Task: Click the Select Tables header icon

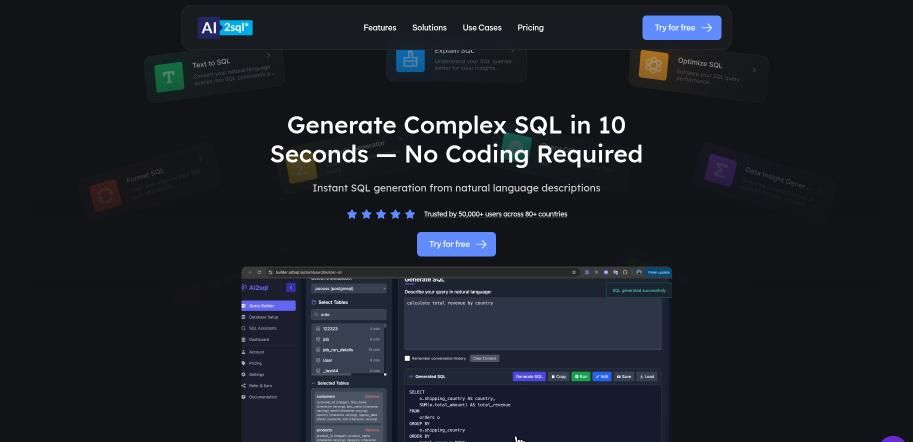Action: coord(314,302)
